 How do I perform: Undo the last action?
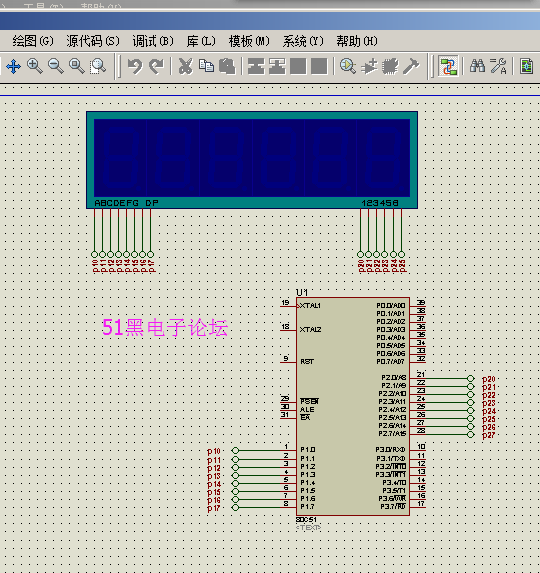(135, 67)
